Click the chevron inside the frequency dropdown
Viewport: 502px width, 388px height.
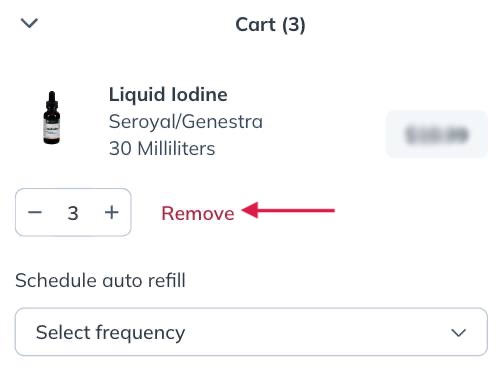click(458, 333)
